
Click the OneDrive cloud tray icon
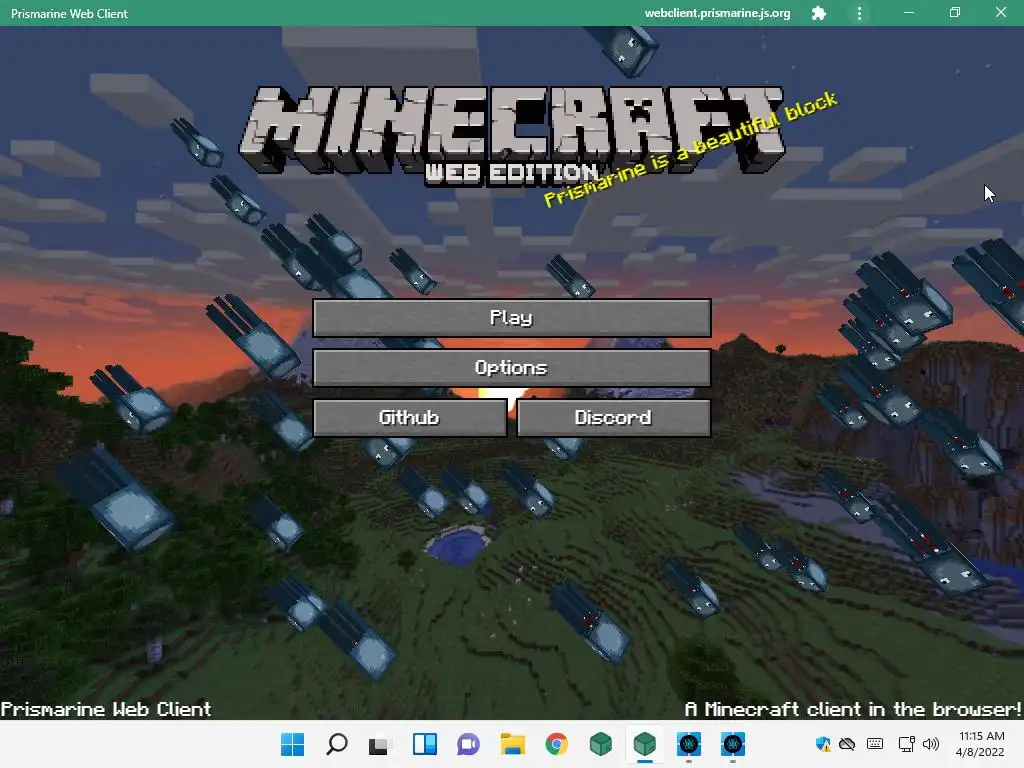(847, 744)
